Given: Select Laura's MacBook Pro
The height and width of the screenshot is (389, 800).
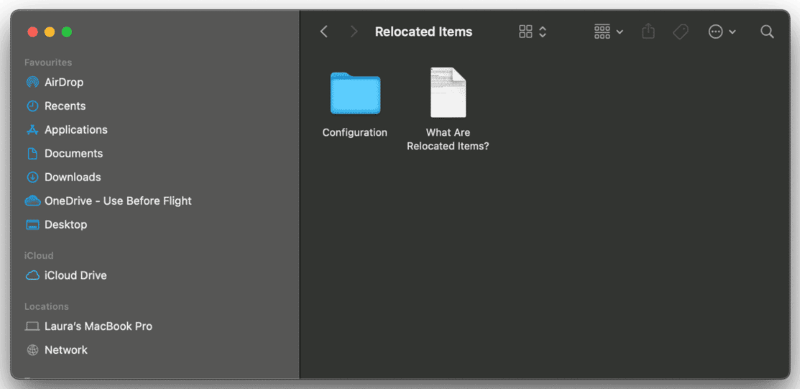Looking at the screenshot, I should [x=98, y=326].
